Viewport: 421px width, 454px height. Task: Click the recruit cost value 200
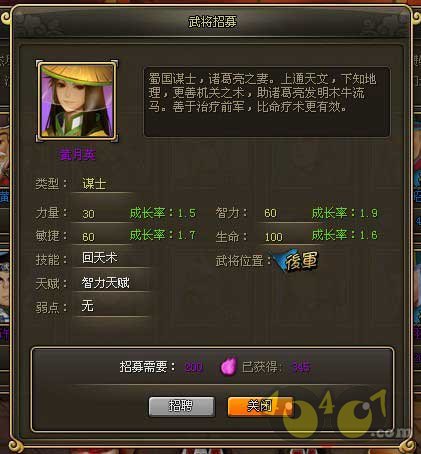pyautogui.click(x=194, y=367)
